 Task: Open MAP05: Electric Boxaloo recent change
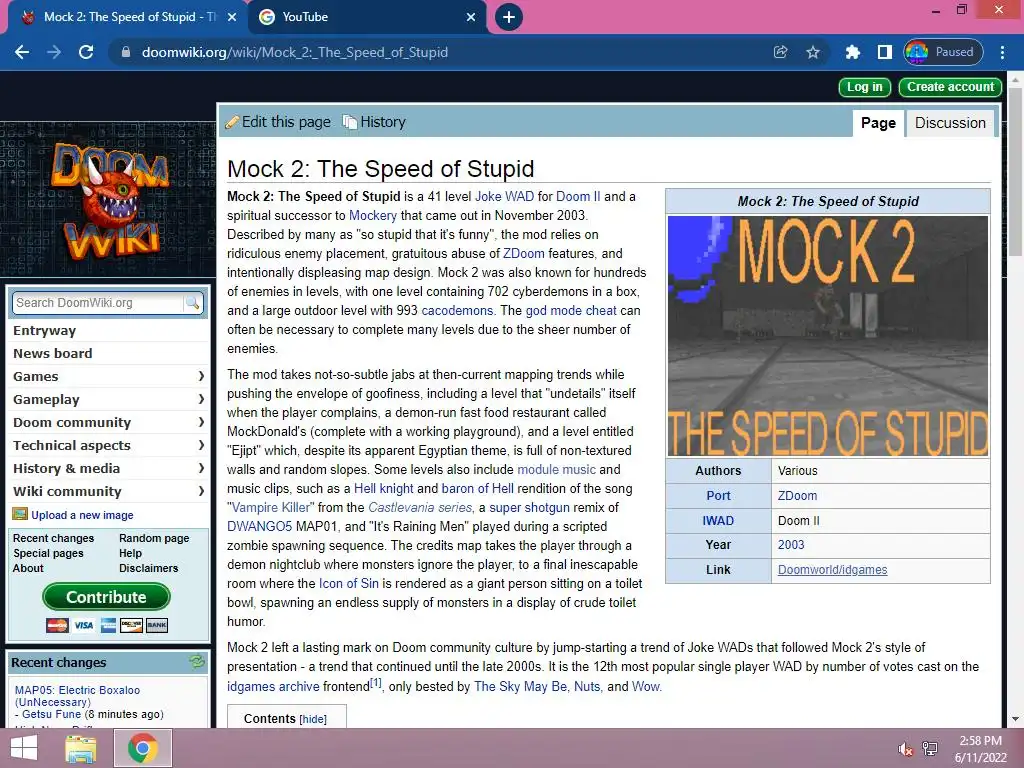click(77, 696)
